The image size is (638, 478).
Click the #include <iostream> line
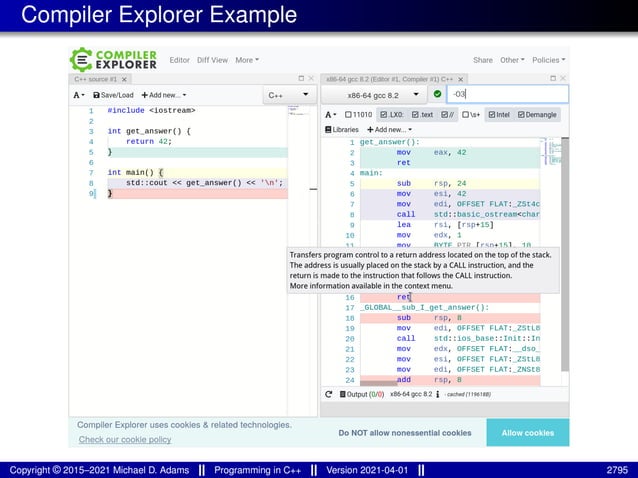point(151,110)
